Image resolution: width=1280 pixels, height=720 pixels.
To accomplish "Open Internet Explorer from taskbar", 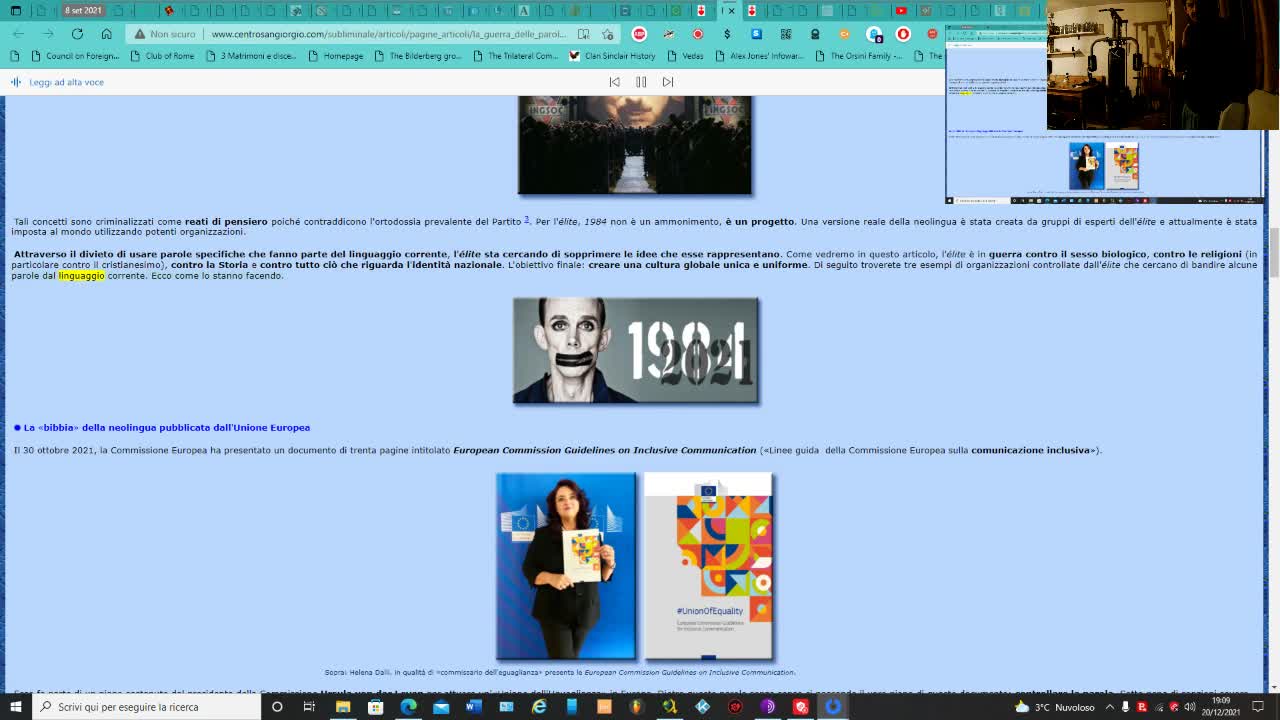I will pyautogui.click(x=539, y=707).
